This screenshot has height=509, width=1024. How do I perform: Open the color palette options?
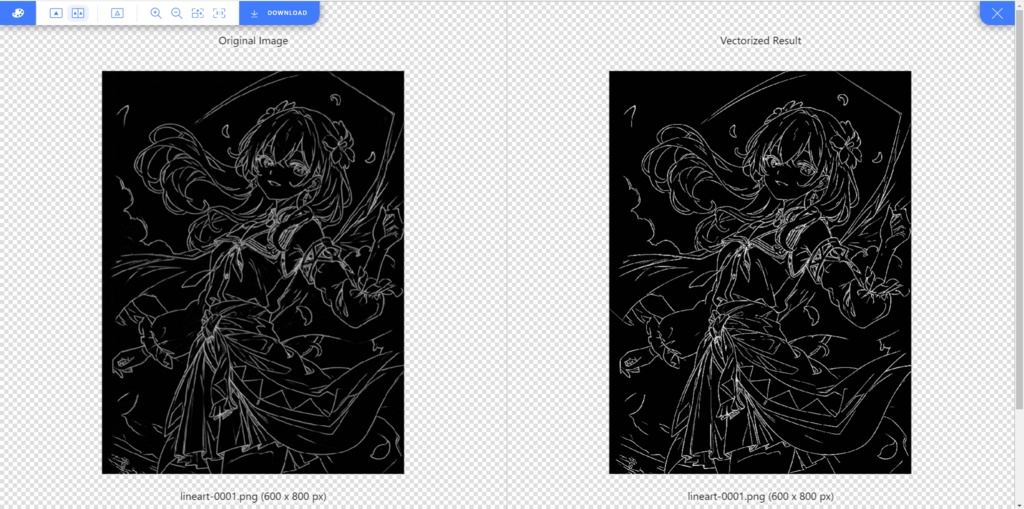18,13
